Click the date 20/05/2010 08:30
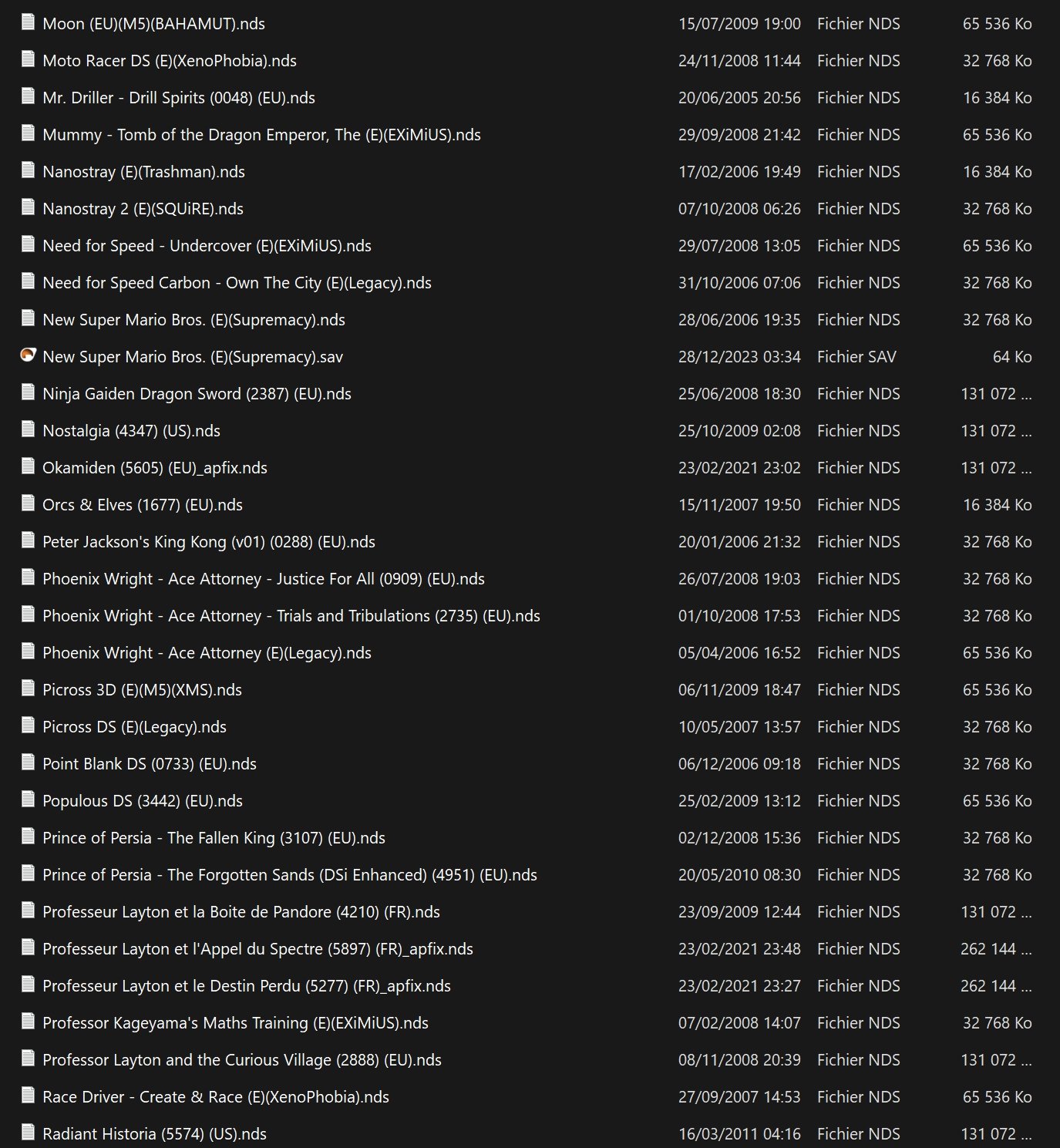Screen dimensions: 1060x1148 [x=739, y=875]
